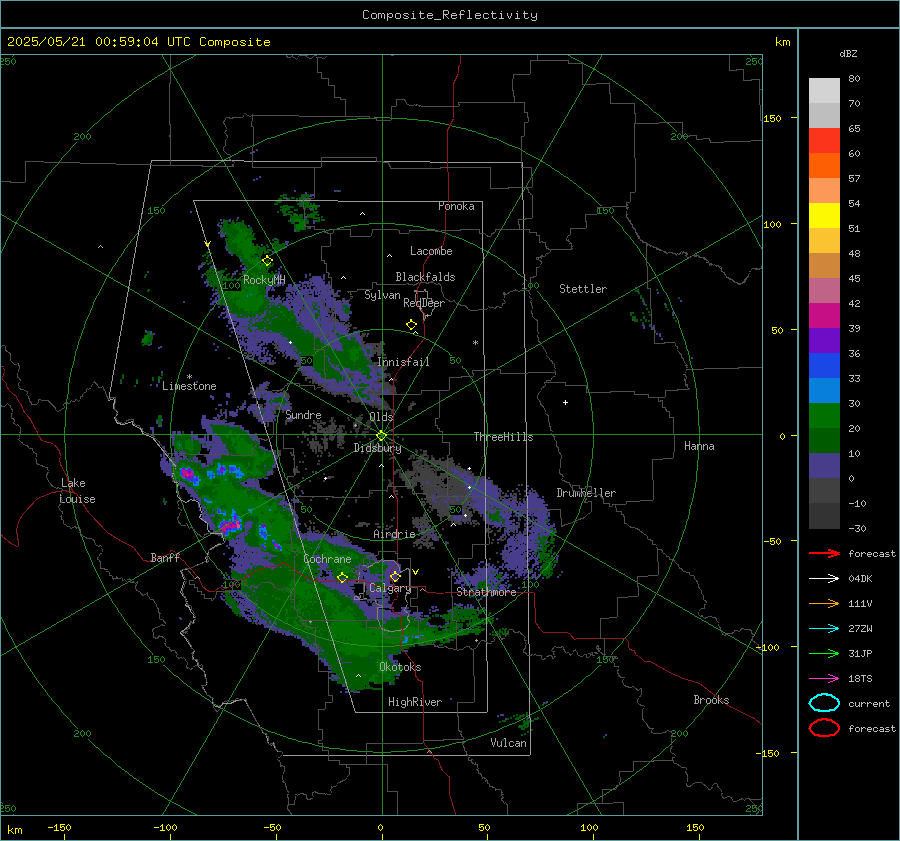This screenshot has height=841, width=900.
Task: Click the red forecast ellipse icon
Action: pos(824,728)
